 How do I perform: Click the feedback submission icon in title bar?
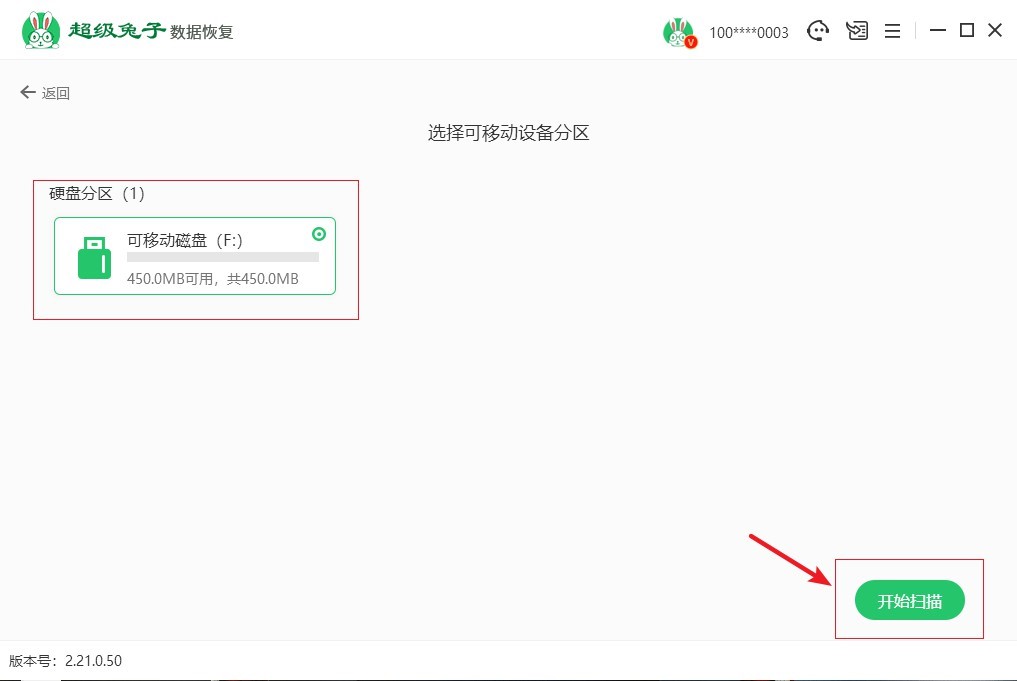(856, 30)
